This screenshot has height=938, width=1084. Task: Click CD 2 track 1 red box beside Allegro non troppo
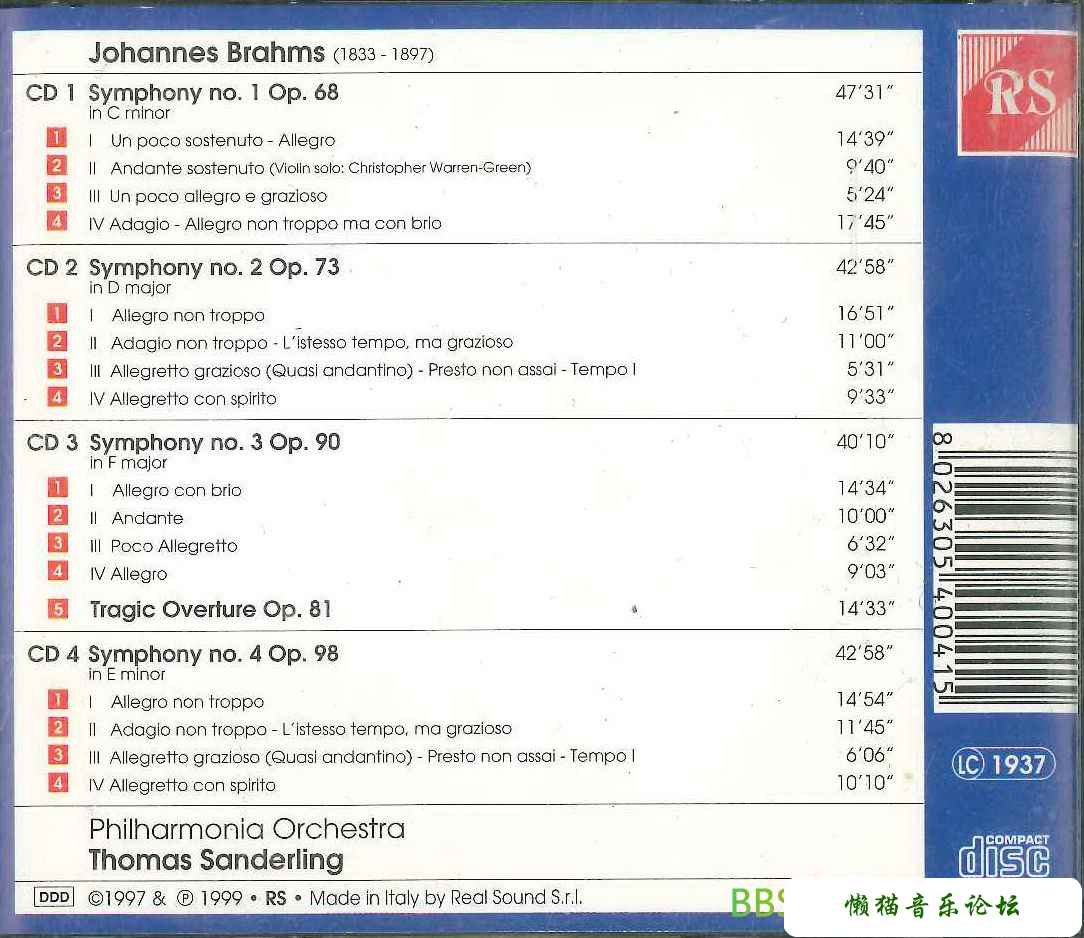57,313
